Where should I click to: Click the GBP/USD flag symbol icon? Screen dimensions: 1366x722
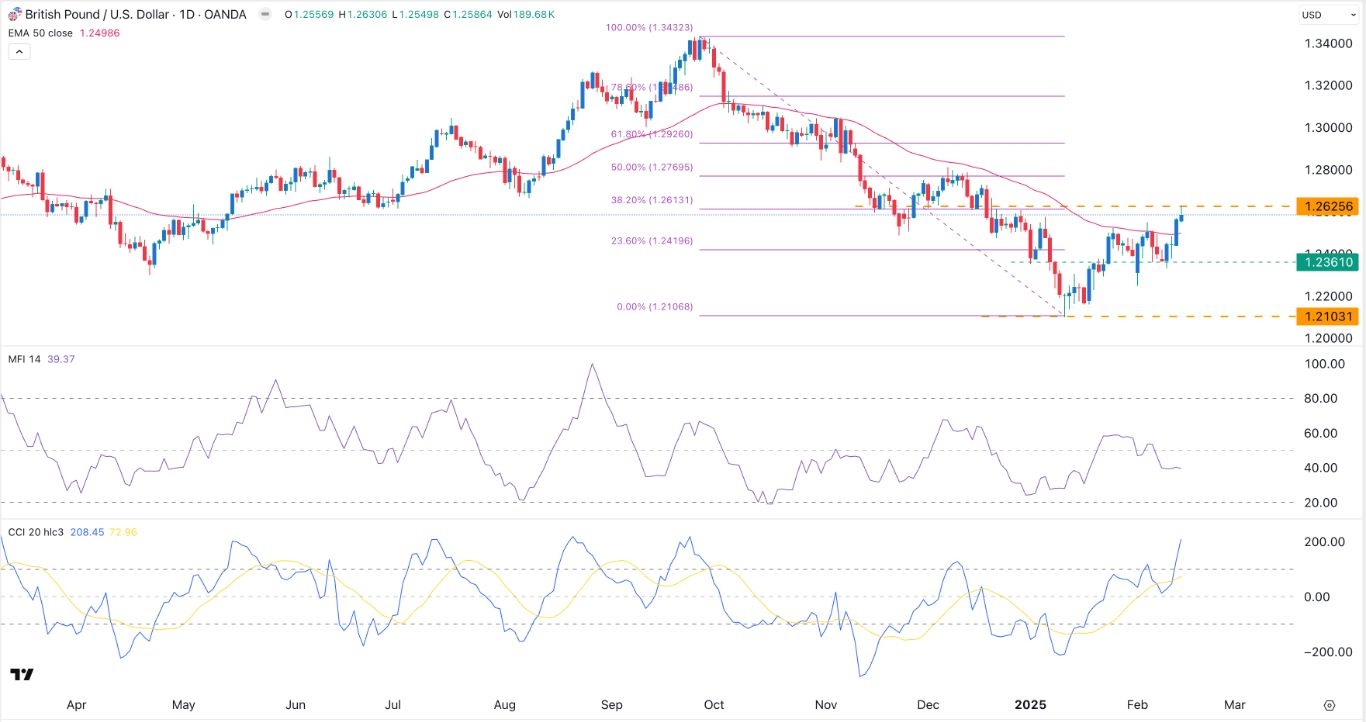point(8,14)
